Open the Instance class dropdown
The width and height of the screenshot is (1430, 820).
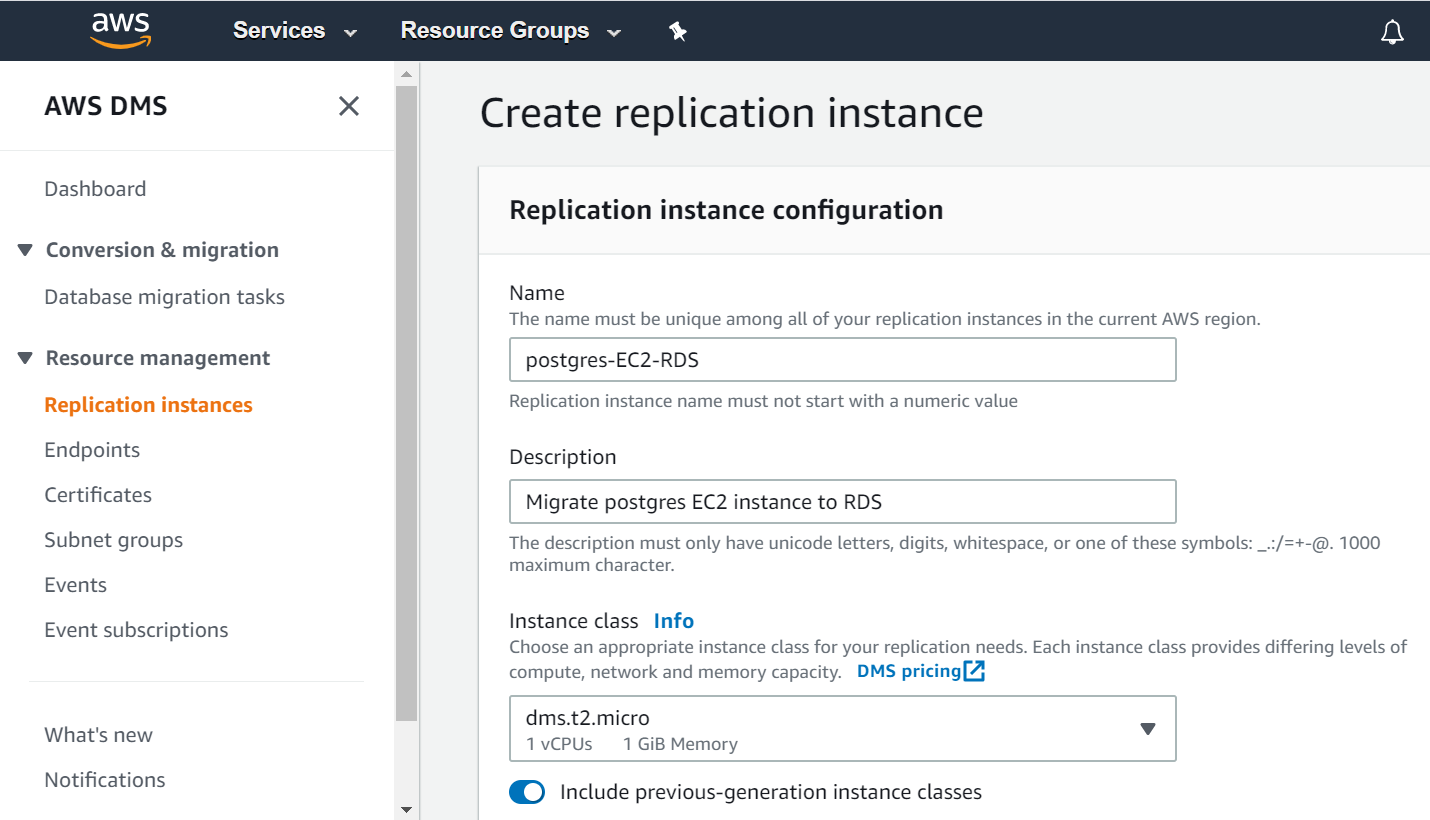click(842, 729)
